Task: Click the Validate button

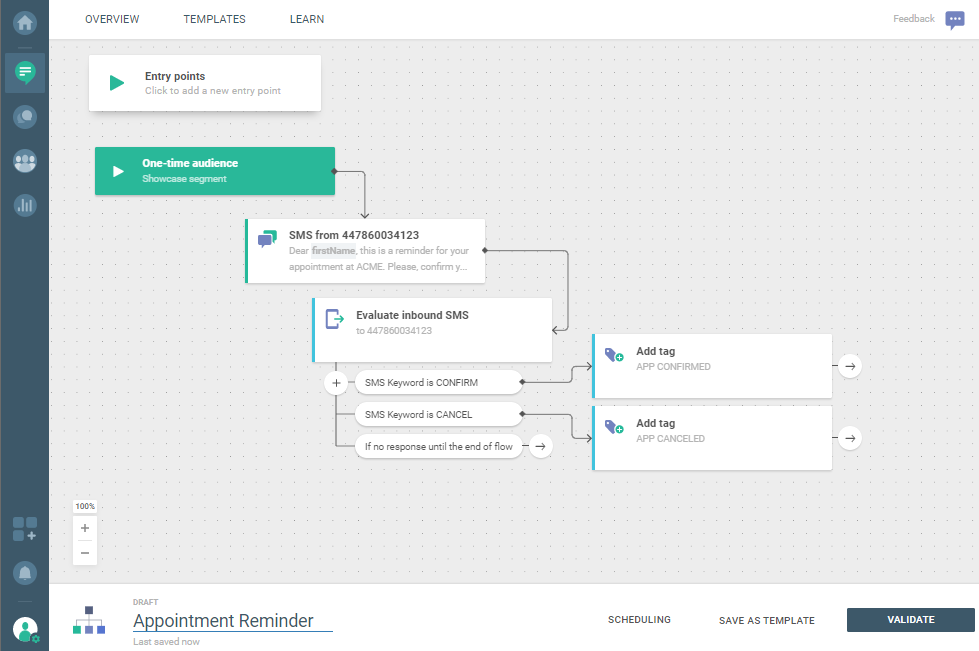Action: click(910, 620)
